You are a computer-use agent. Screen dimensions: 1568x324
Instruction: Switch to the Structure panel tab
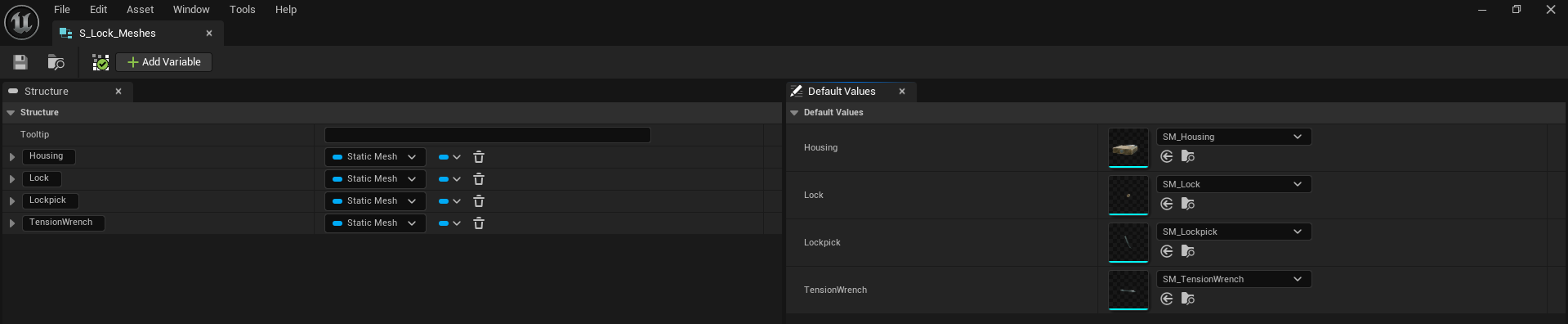(67, 92)
